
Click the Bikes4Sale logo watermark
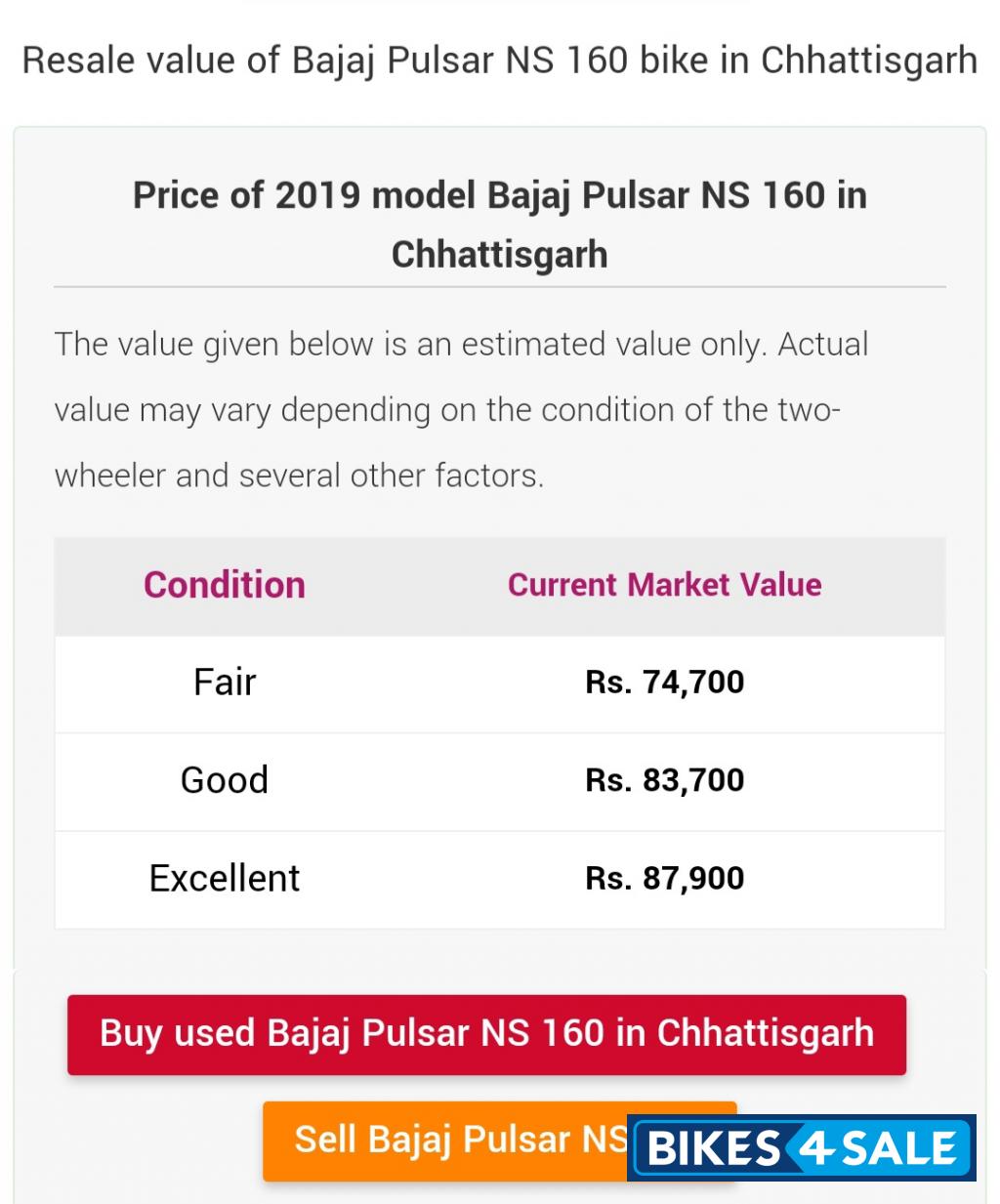point(802,1147)
